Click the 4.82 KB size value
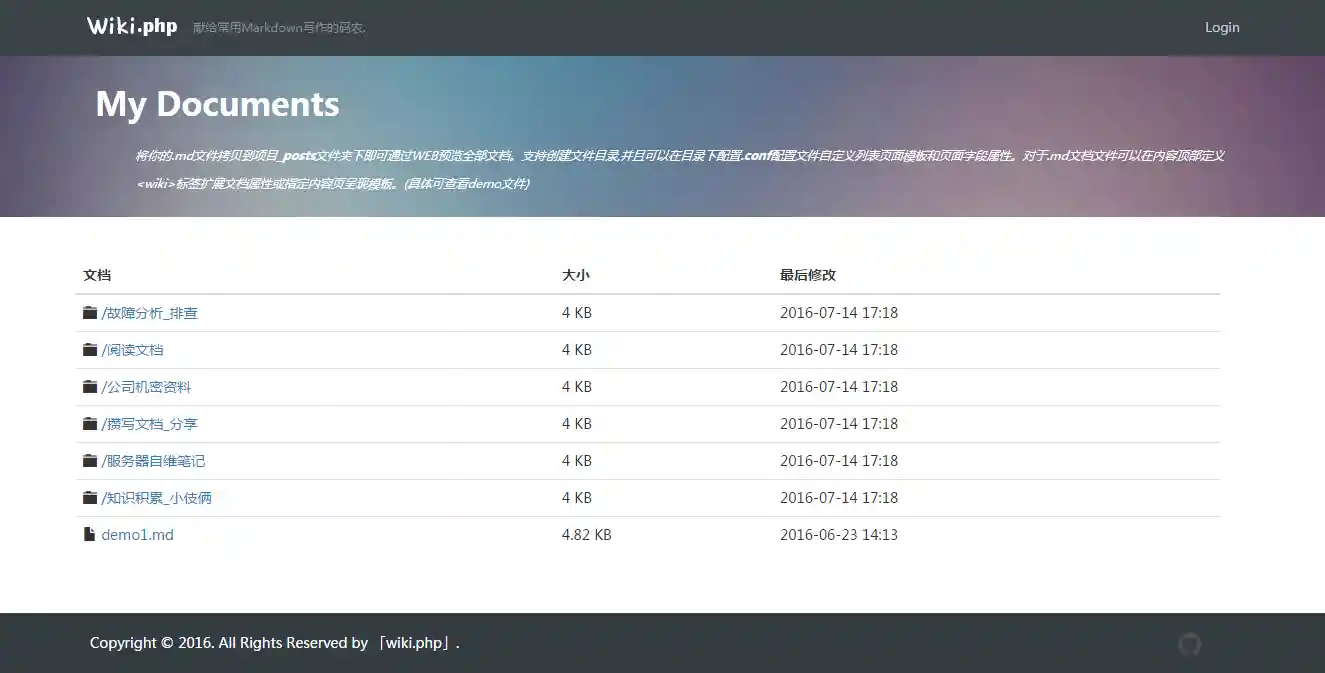 [x=587, y=535]
